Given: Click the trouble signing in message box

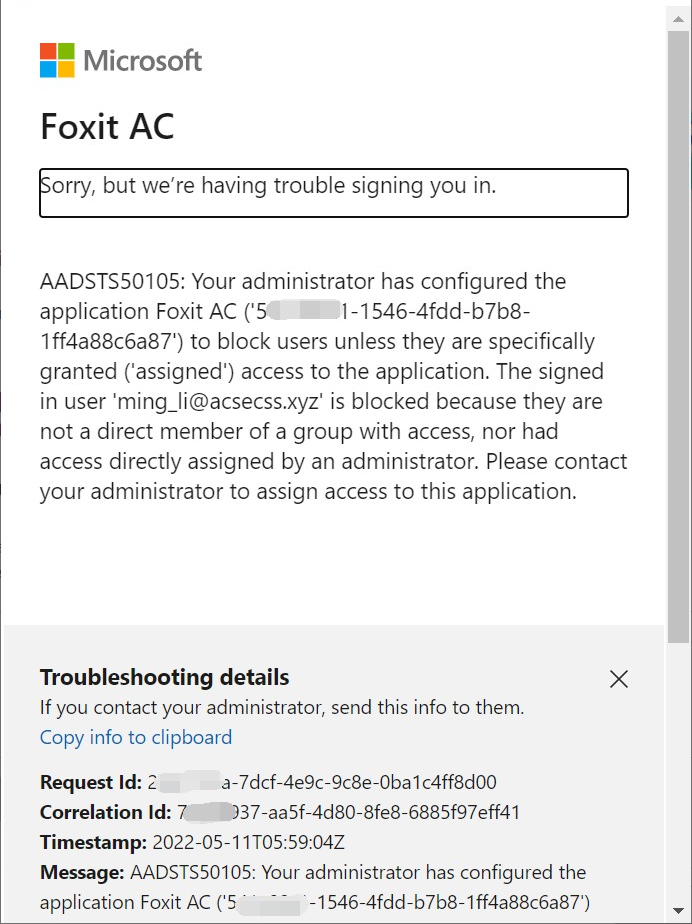Looking at the screenshot, I should [x=333, y=193].
